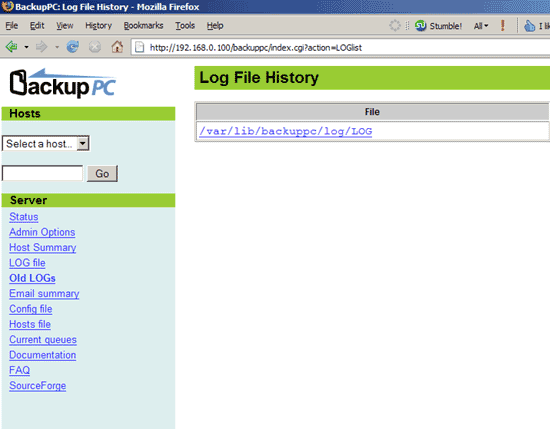
Task: Open the Status link
Action: [24, 217]
